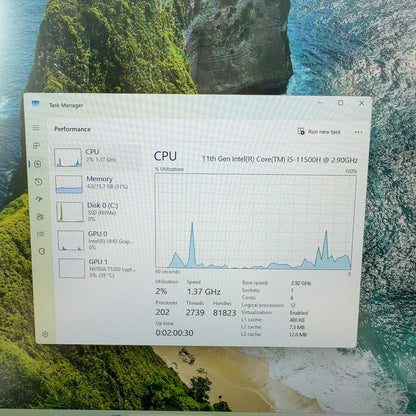The height and width of the screenshot is (416, 416).
Task: Click the 1.37 GHz speed value
Action: pos(203,292)
